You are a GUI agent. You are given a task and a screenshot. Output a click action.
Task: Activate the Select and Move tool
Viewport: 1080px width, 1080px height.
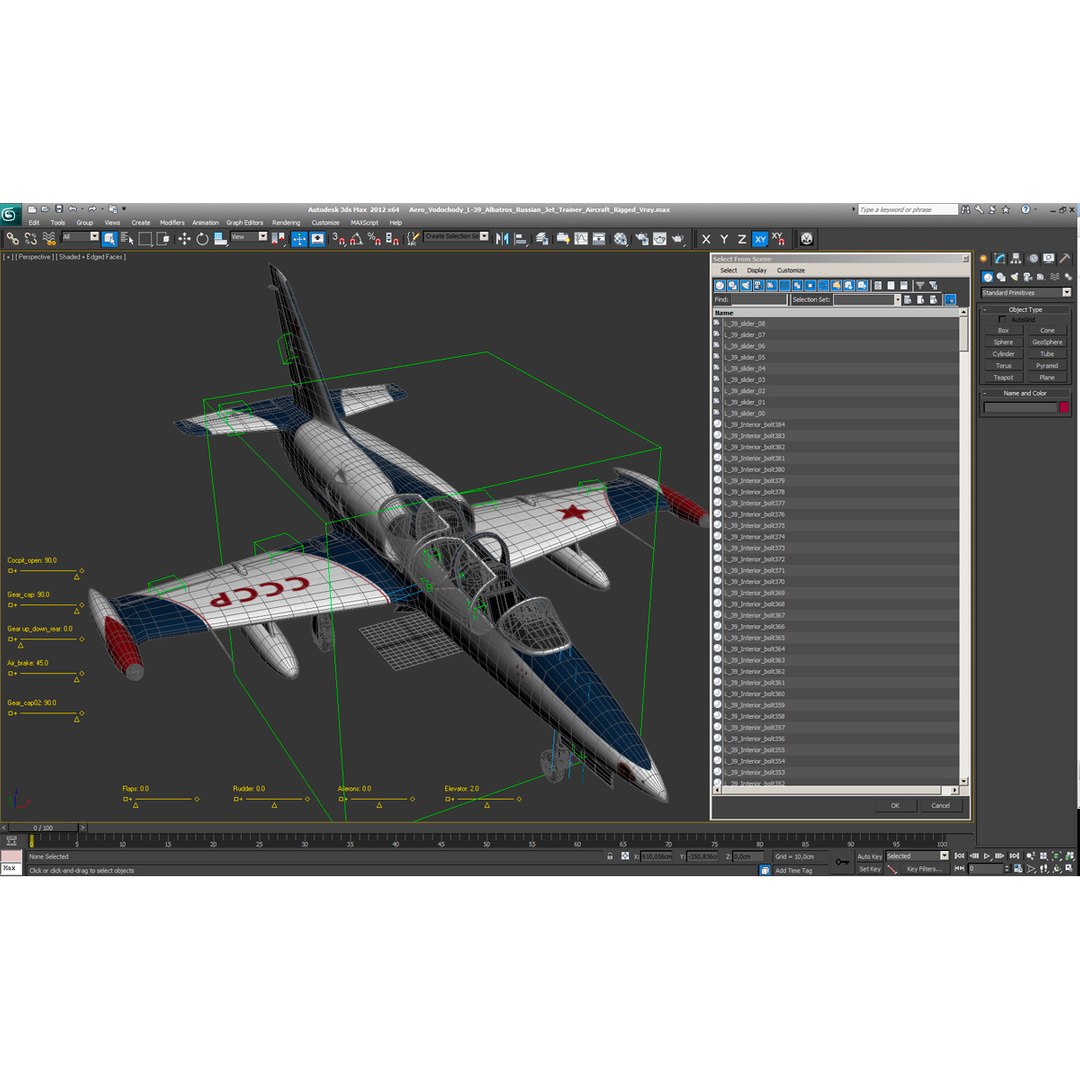(184, 239)
